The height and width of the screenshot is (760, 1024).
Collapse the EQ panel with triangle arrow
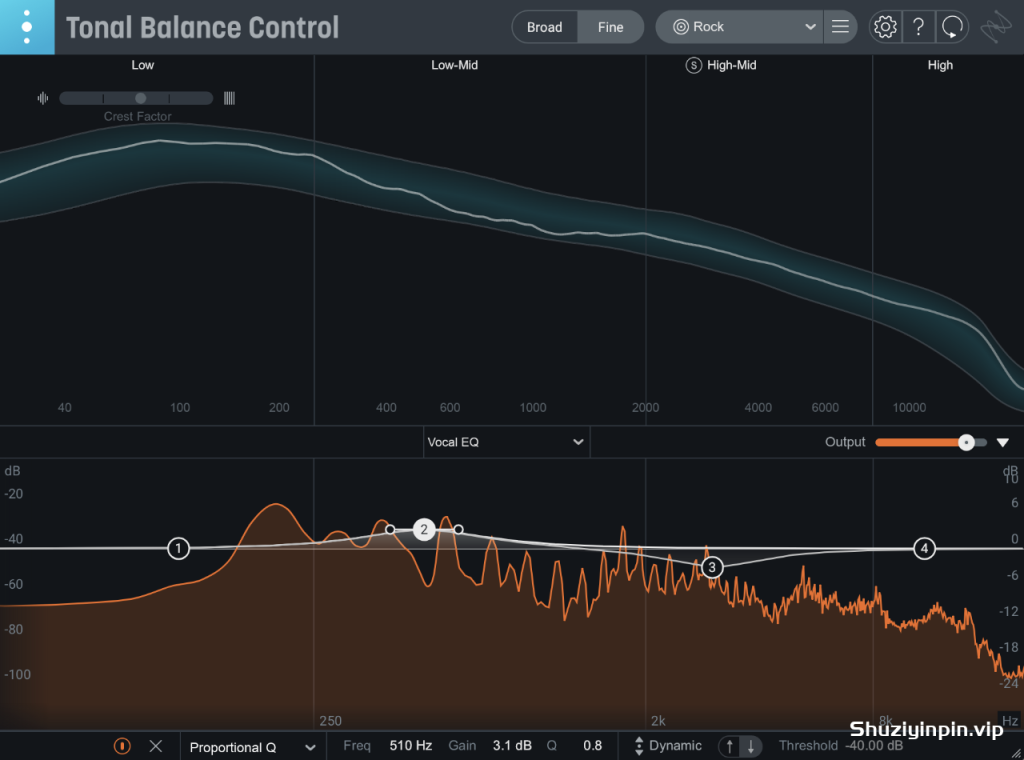pyautogui.click(x=1002, y=443)
